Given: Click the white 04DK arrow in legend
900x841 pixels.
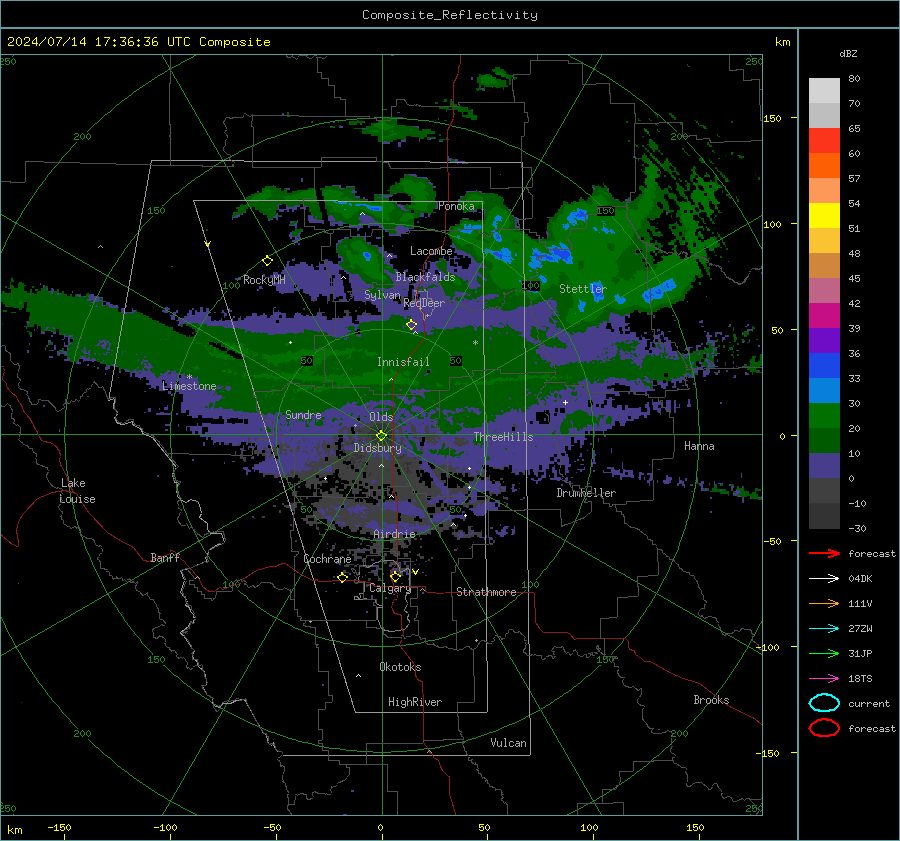Looking at the screenshot, I should tap(824, 578).
